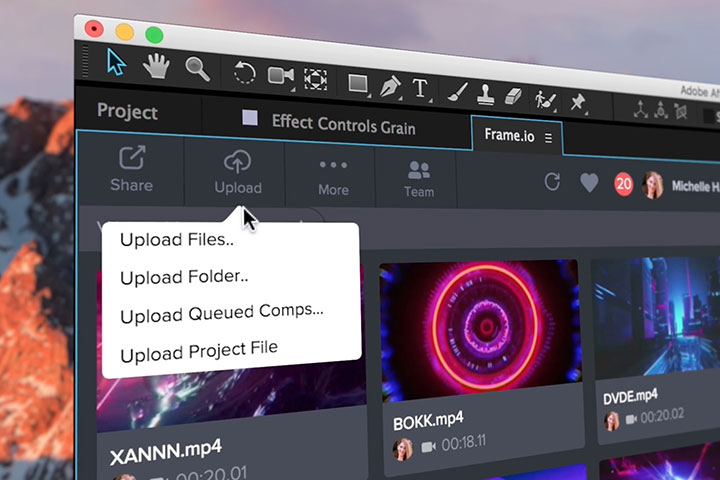Image resolution: width=720 pixels, height=480 pixels.
Task: Click the Upload button
Action: tap(237, 173)
